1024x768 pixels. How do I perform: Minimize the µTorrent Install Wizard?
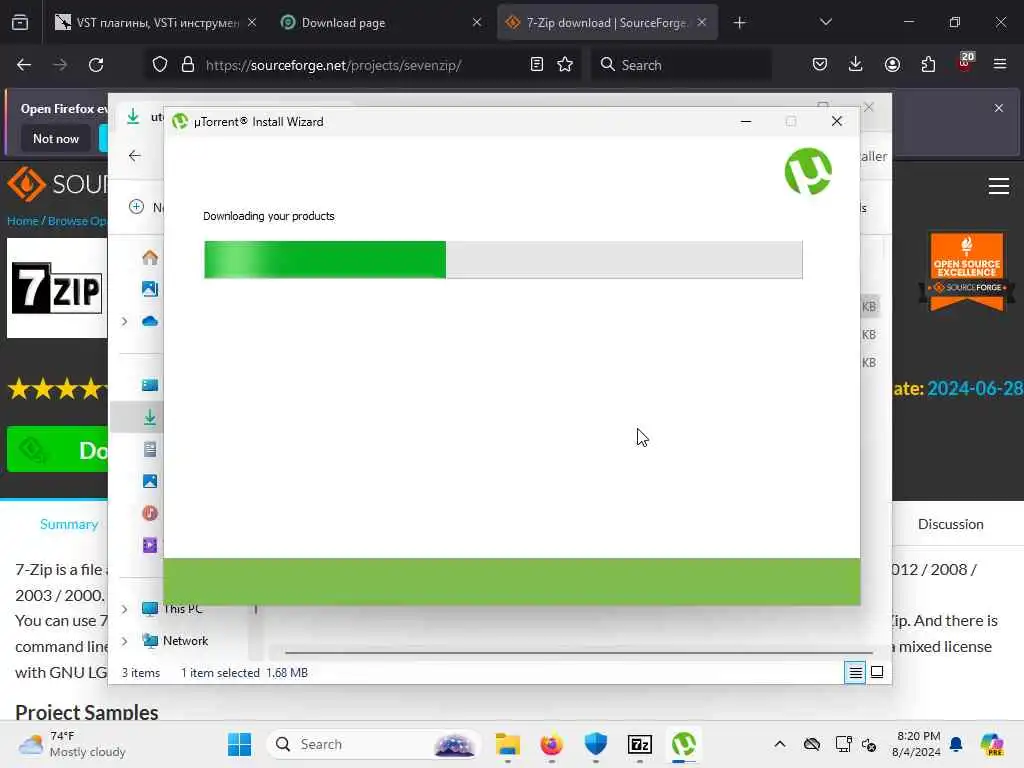pos(746,121)
